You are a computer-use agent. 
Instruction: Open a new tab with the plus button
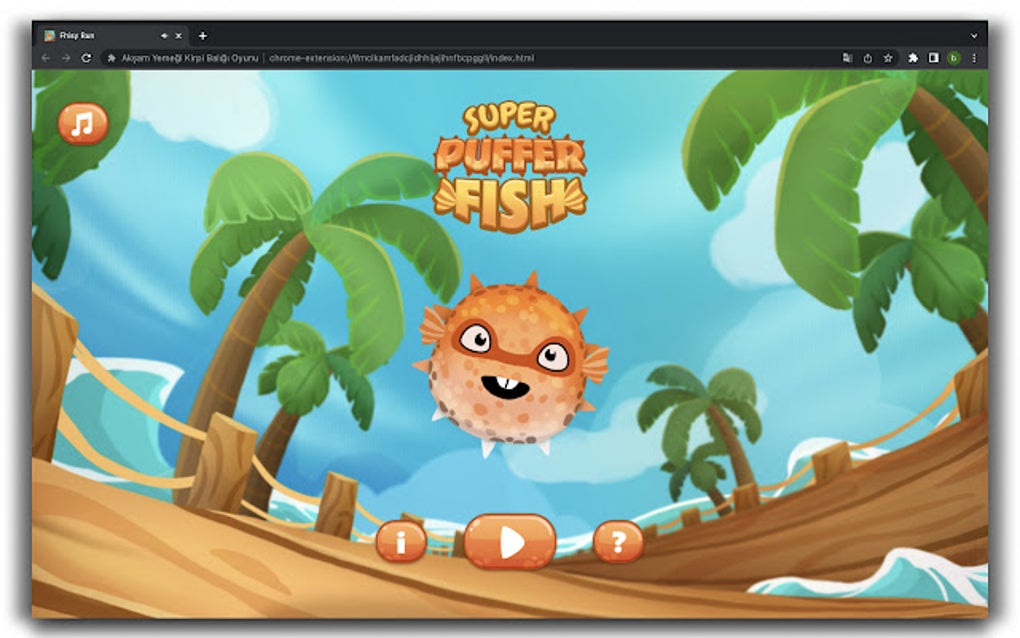[x=202, y=36]
